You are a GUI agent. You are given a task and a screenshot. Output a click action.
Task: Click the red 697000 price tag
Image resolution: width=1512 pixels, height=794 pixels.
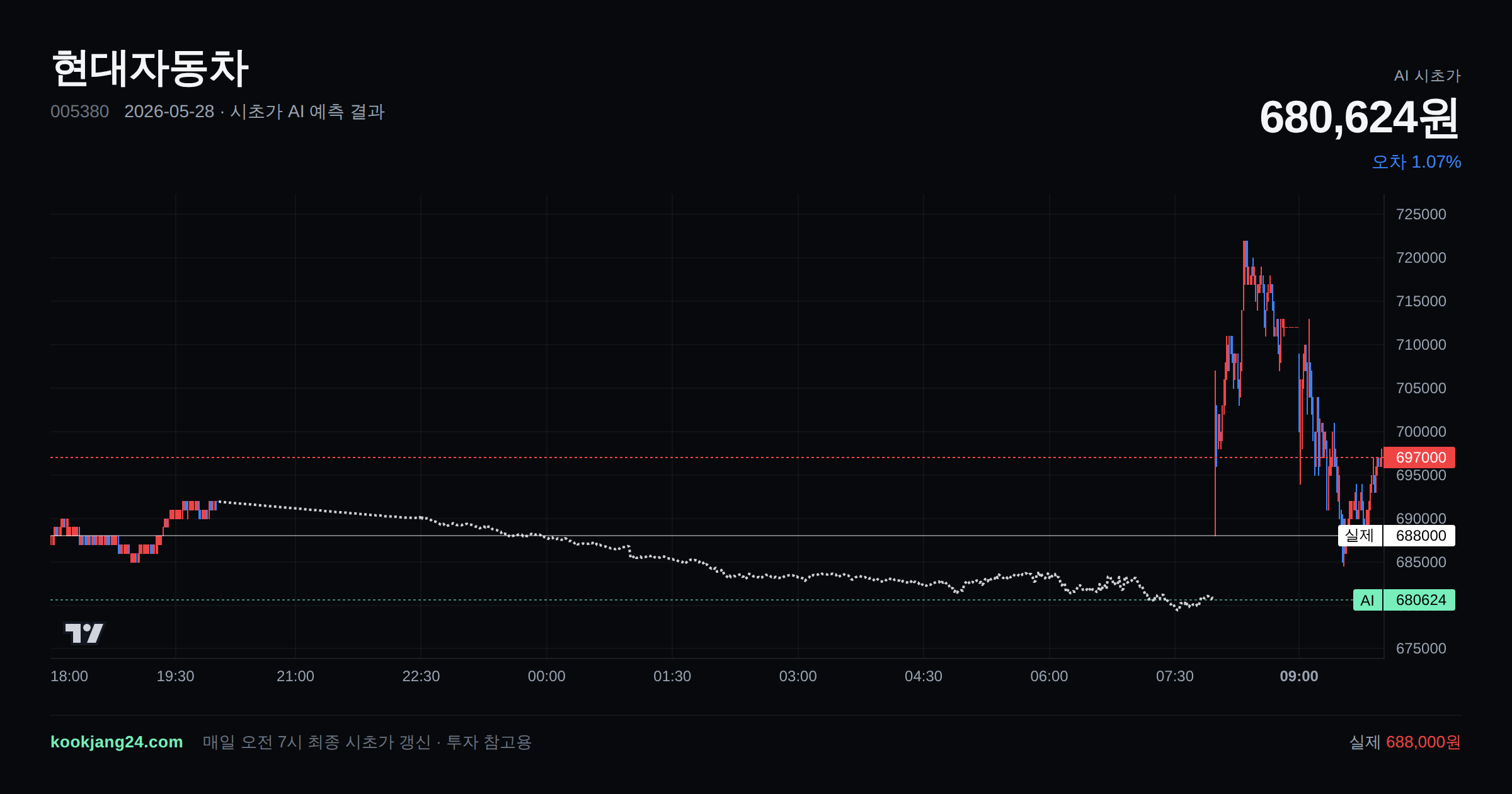(x=1419, y=457)
